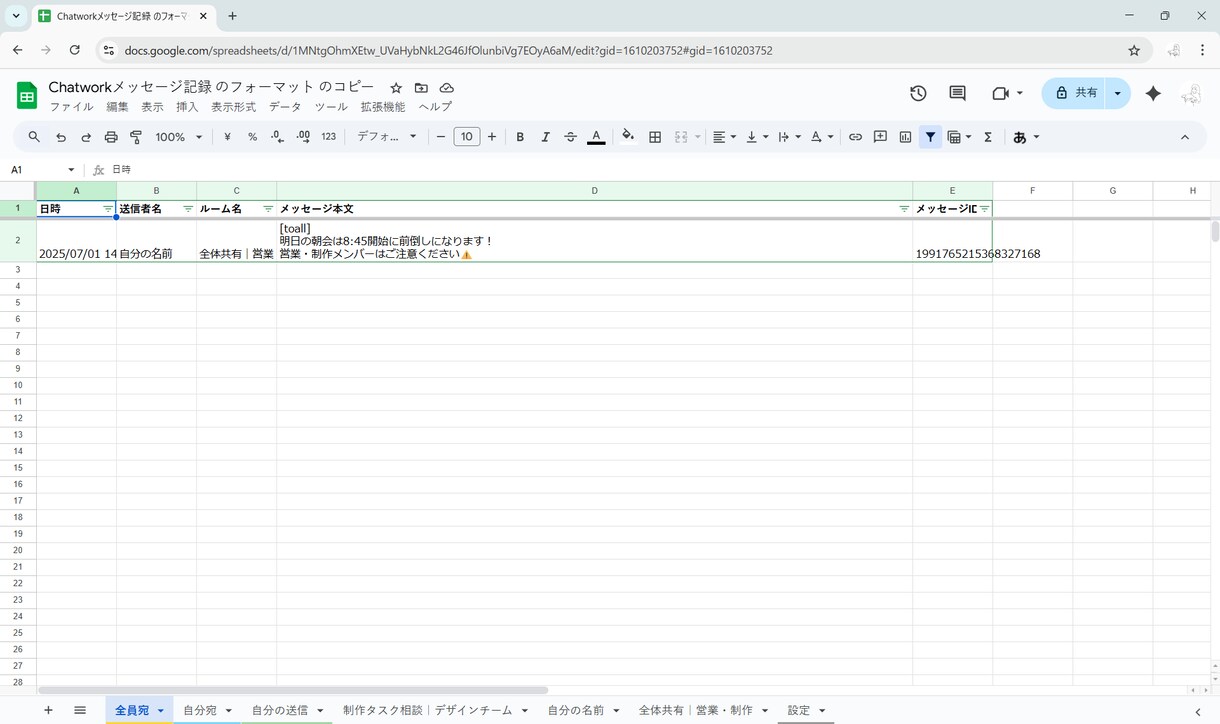Move document to a folder
1220x724 pixels.
421,88
